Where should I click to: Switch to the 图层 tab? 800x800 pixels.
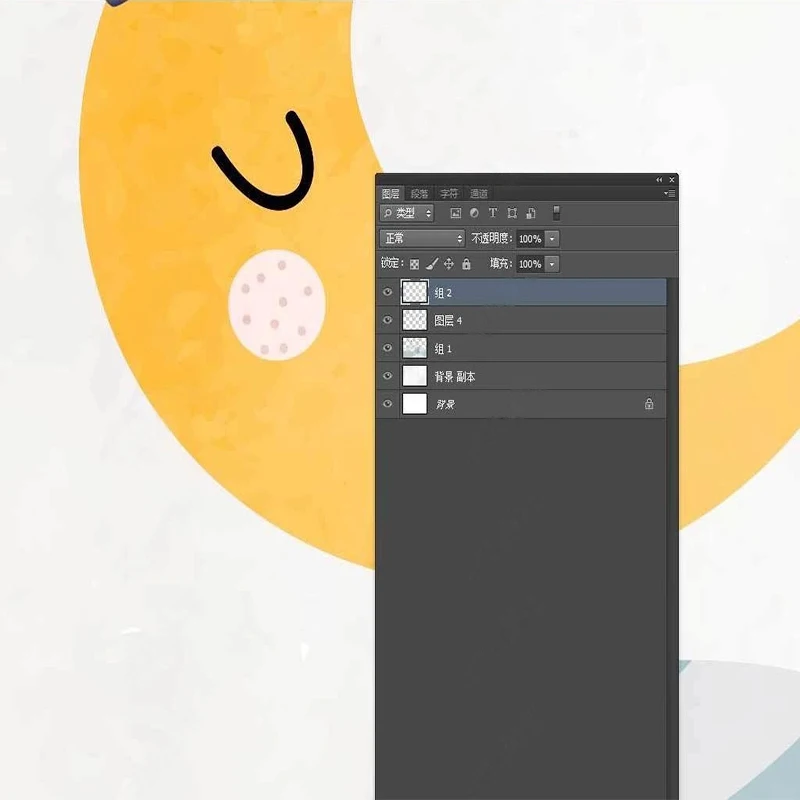click(391, 193)
